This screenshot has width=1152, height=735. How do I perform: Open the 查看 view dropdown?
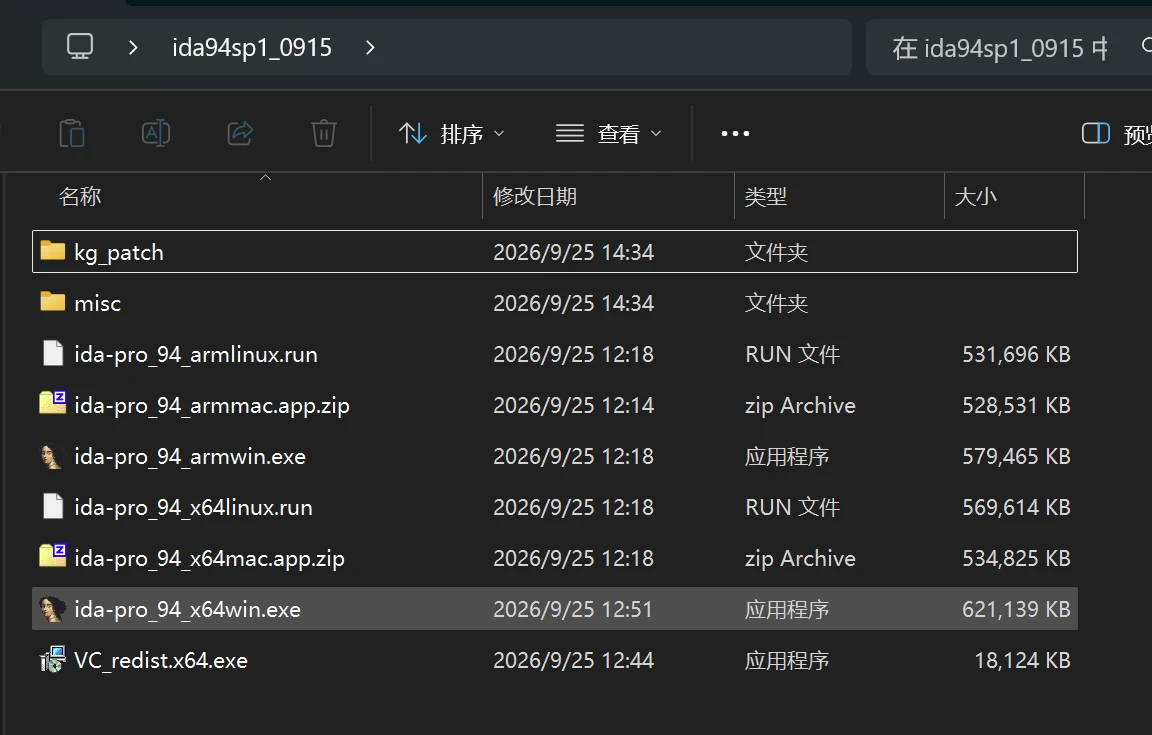tap(609, 134)
